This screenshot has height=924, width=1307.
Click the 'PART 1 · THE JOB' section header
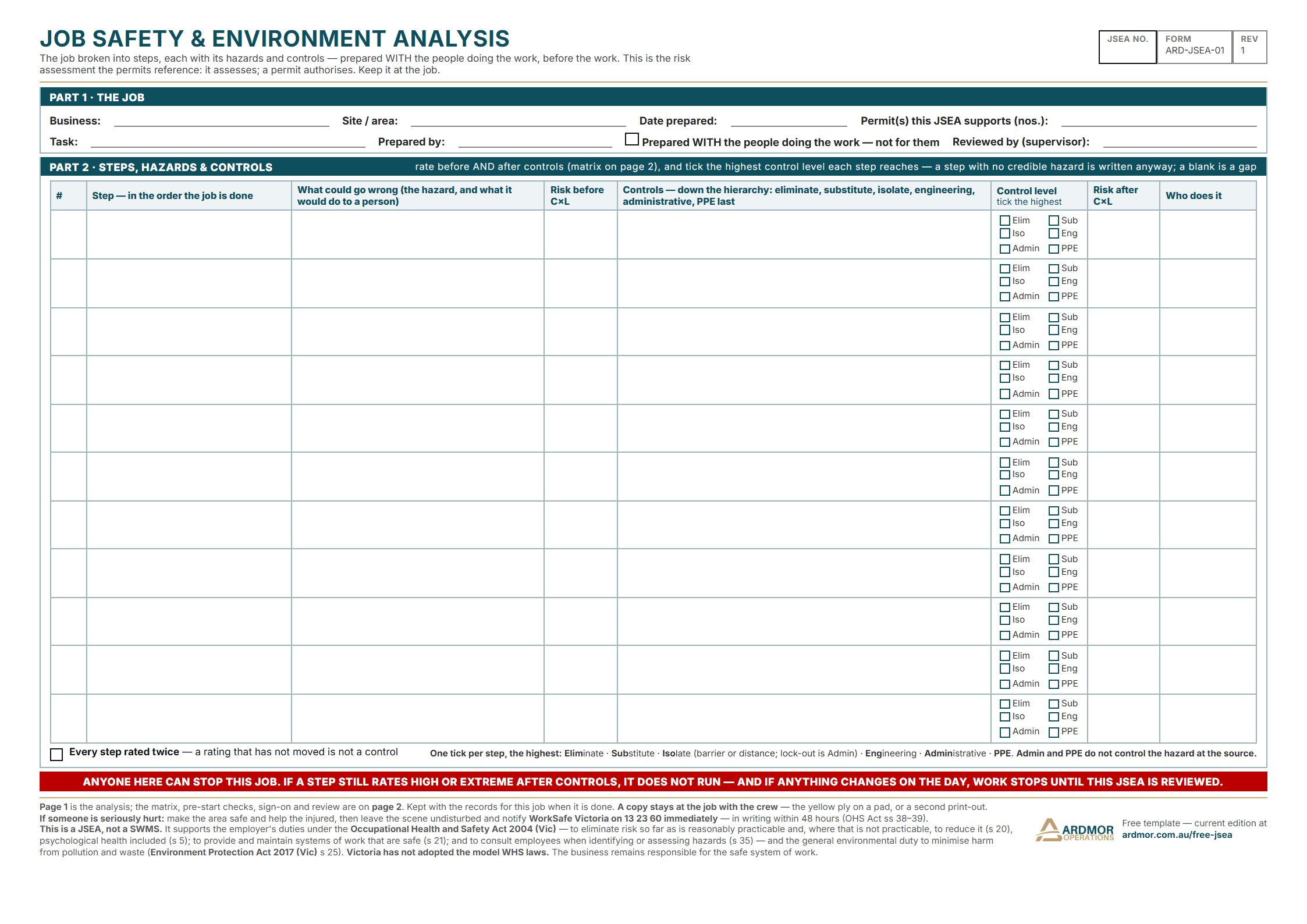[x=653, y=97]
